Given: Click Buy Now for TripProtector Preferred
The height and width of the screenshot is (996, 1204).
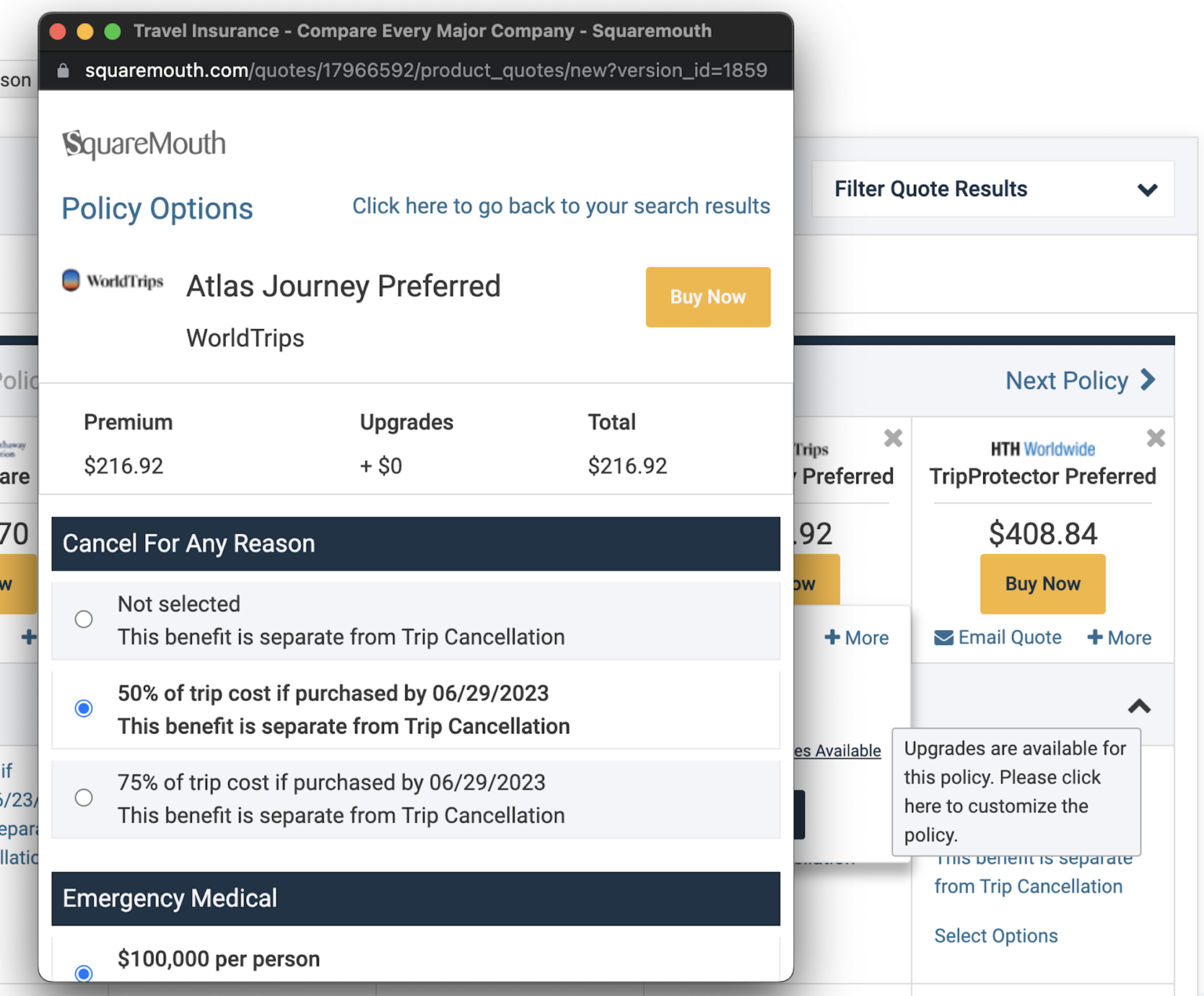Looking at the screenshot, I should pyautogui.click(x=1043, y=584).
